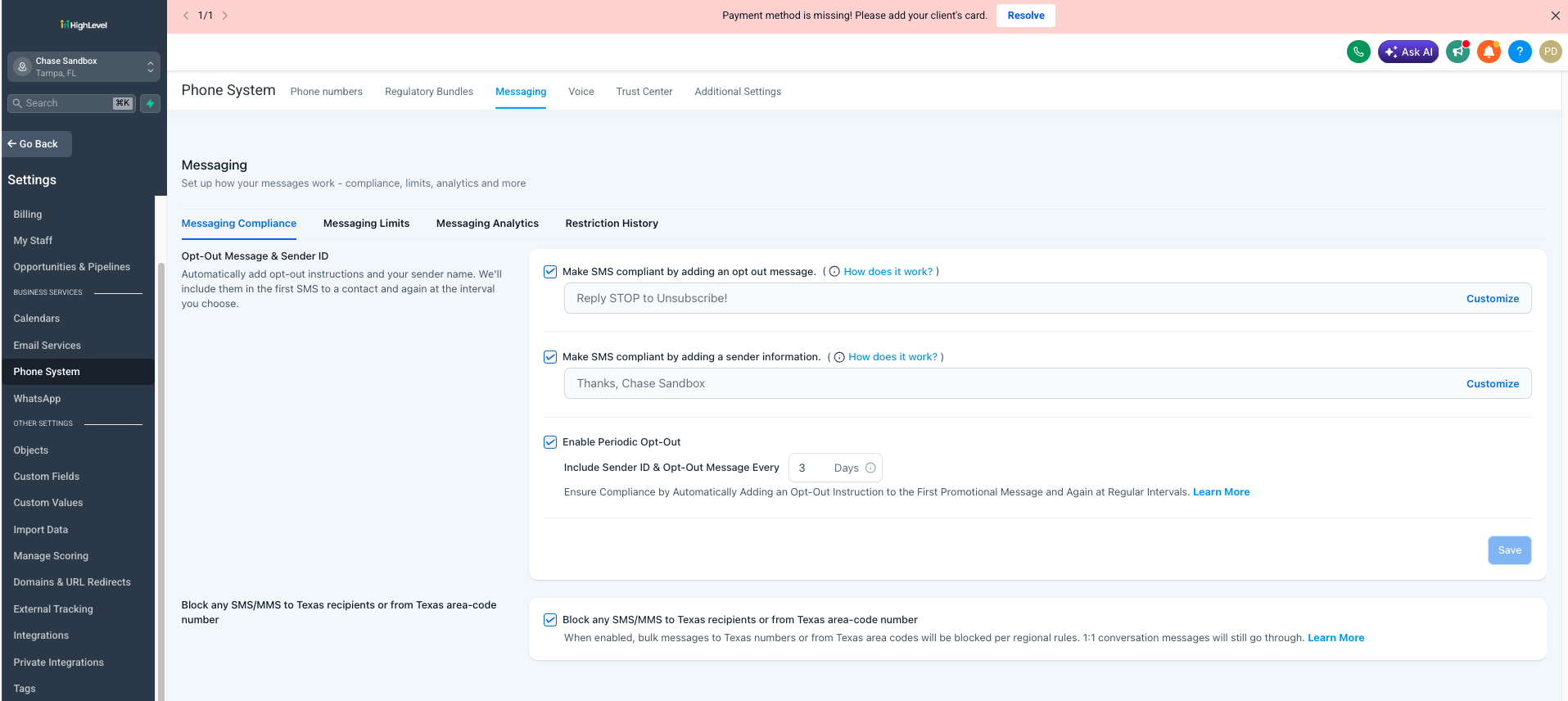Screen dimensions: 1568x701
Task: Toggle Enable Periodic Opt-Out checkbox
Action: tap(550, 442)
